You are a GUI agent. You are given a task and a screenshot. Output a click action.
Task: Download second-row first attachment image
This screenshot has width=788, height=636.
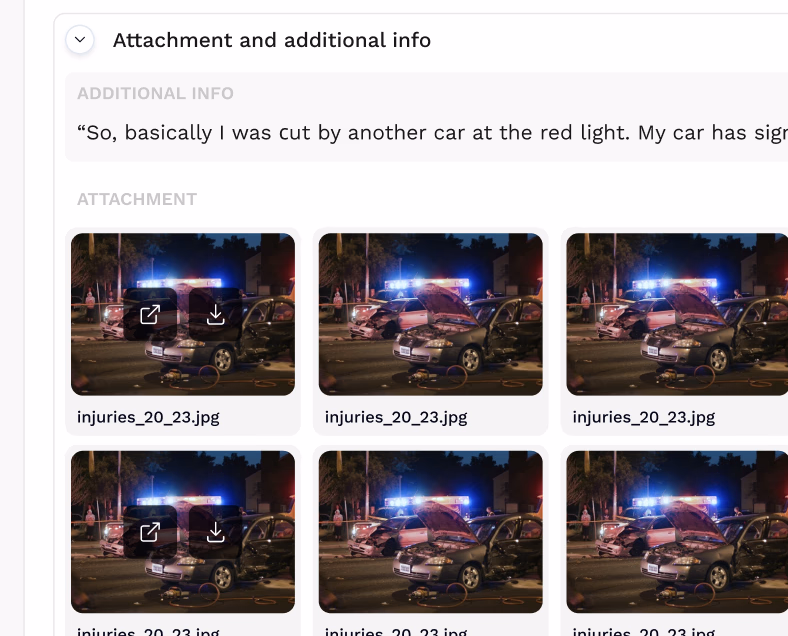pyautogui.click(x=216, y=532)
